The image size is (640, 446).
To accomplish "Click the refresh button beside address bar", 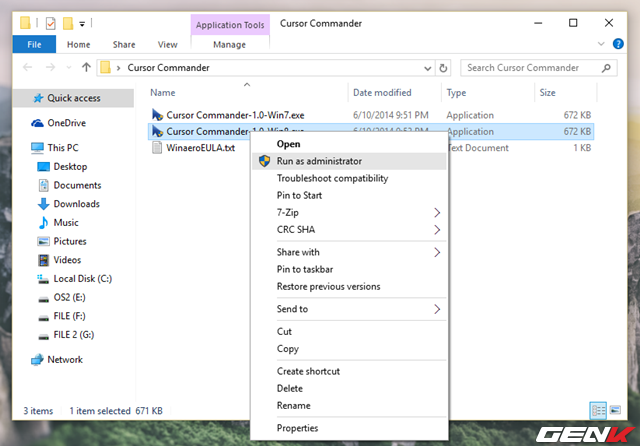I will coord(444,68).
